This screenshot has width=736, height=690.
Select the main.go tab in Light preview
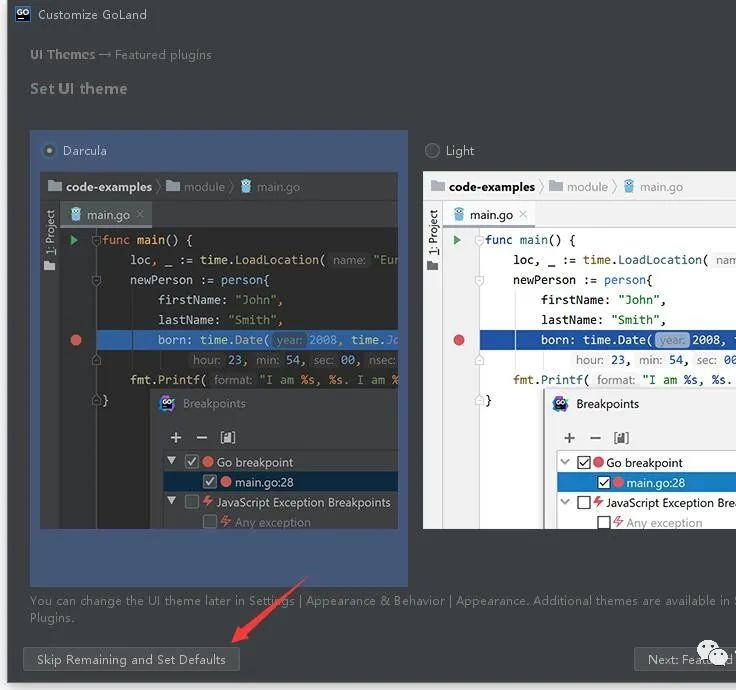pos(489,215)
